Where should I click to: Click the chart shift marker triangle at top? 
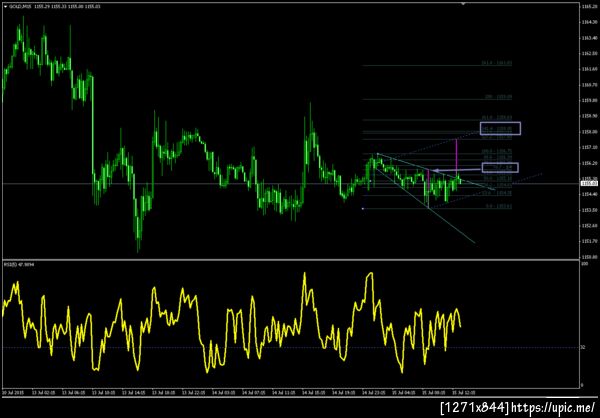pyautogui.click(x=463, y=4)
